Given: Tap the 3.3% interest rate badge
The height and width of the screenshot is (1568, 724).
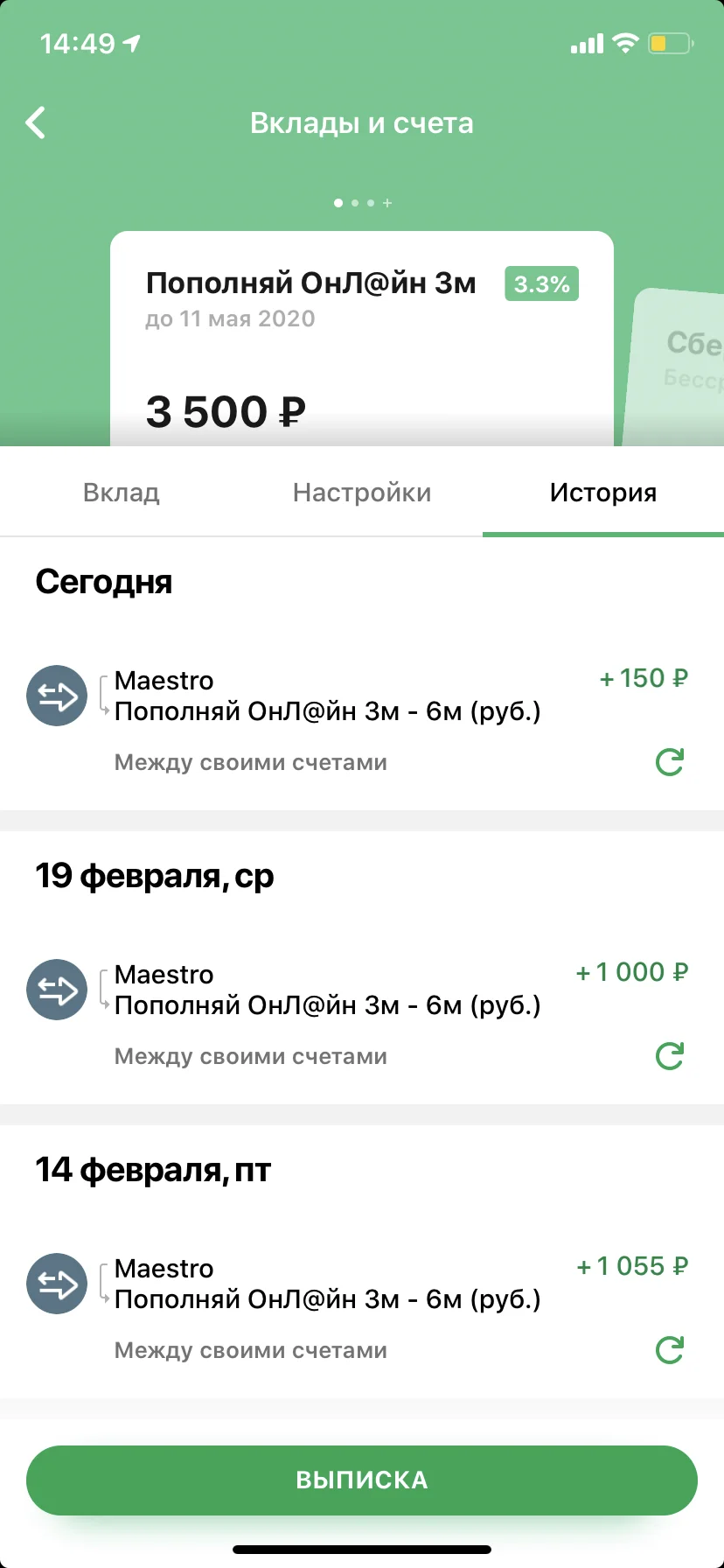Looking at the screenshot, I should coord(541,284).
